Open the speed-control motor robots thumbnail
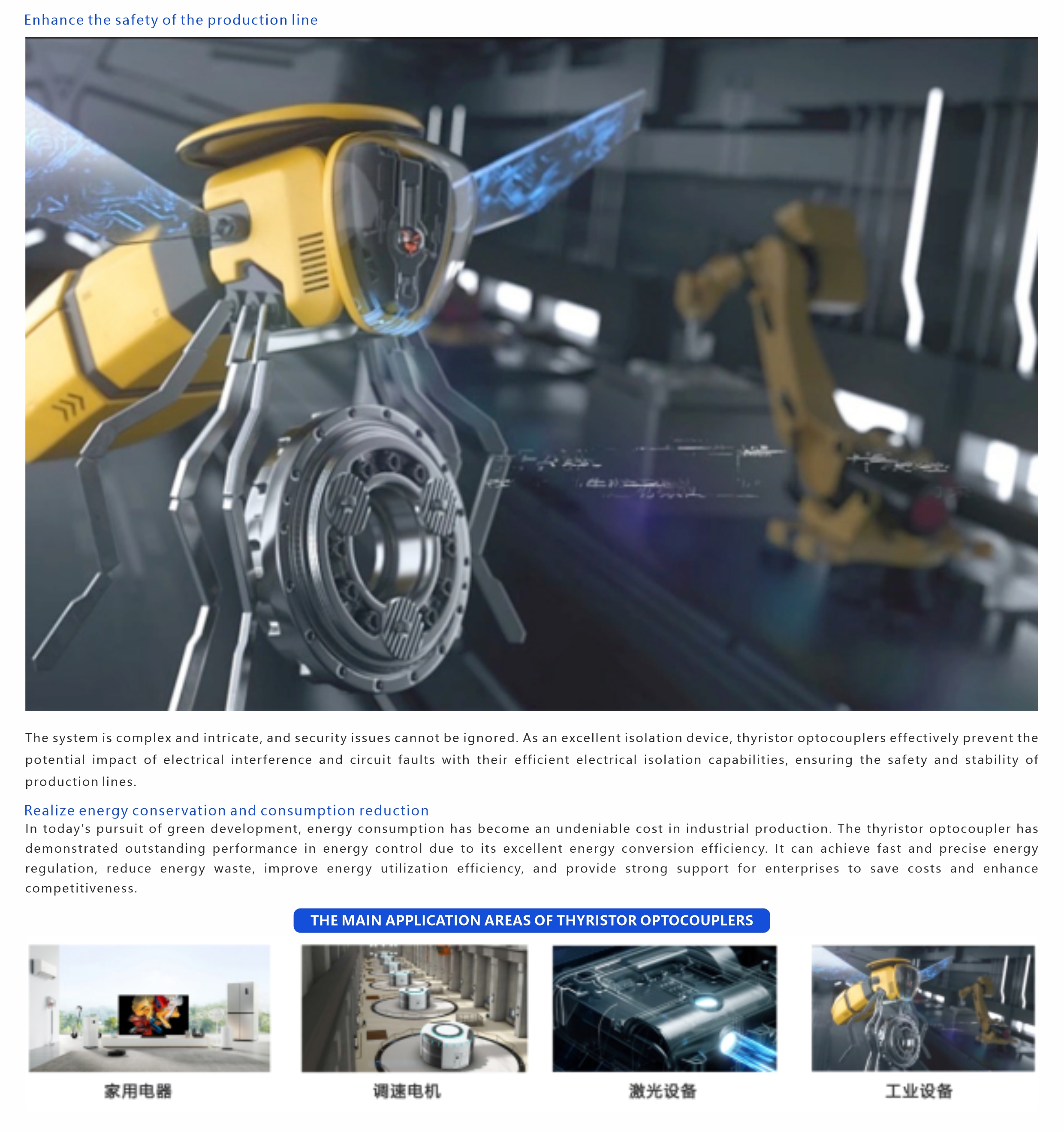Screen dimensions: 1064x1131 coord(414,1008)
